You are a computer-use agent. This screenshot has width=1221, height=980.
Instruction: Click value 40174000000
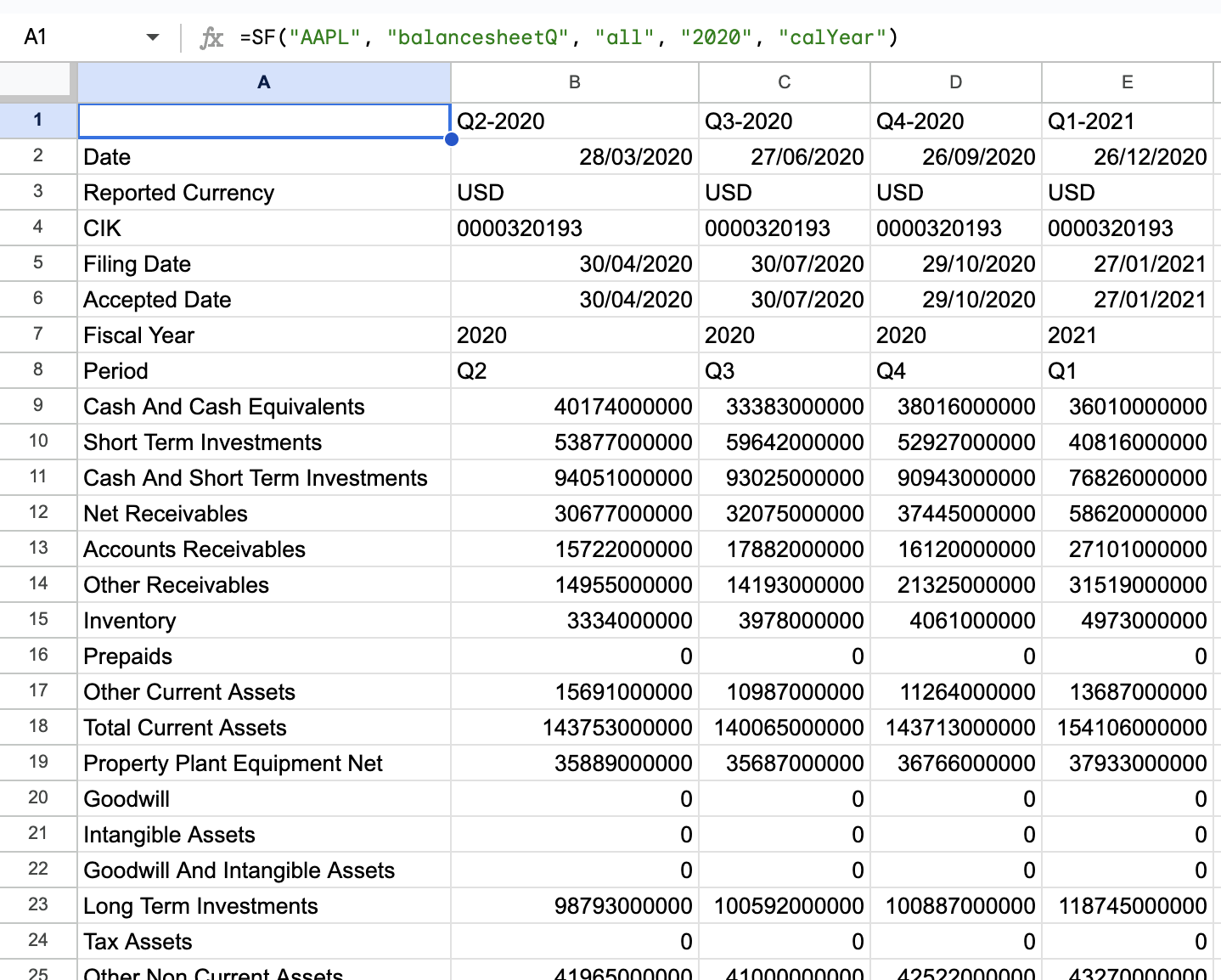point(575,406)
